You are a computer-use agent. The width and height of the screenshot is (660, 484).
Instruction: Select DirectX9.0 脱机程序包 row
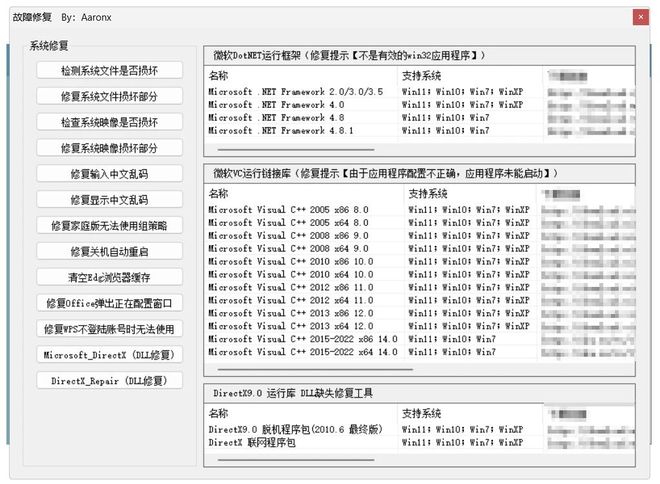[420, 429]
